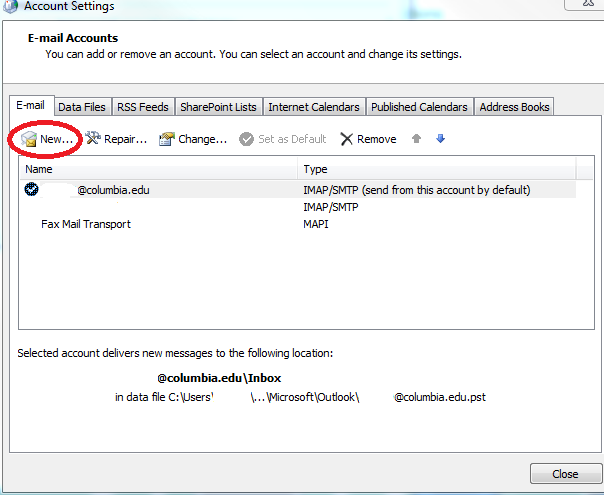
Task: Click the E-mail Accounts heading
Action: (x=73, y=38)
